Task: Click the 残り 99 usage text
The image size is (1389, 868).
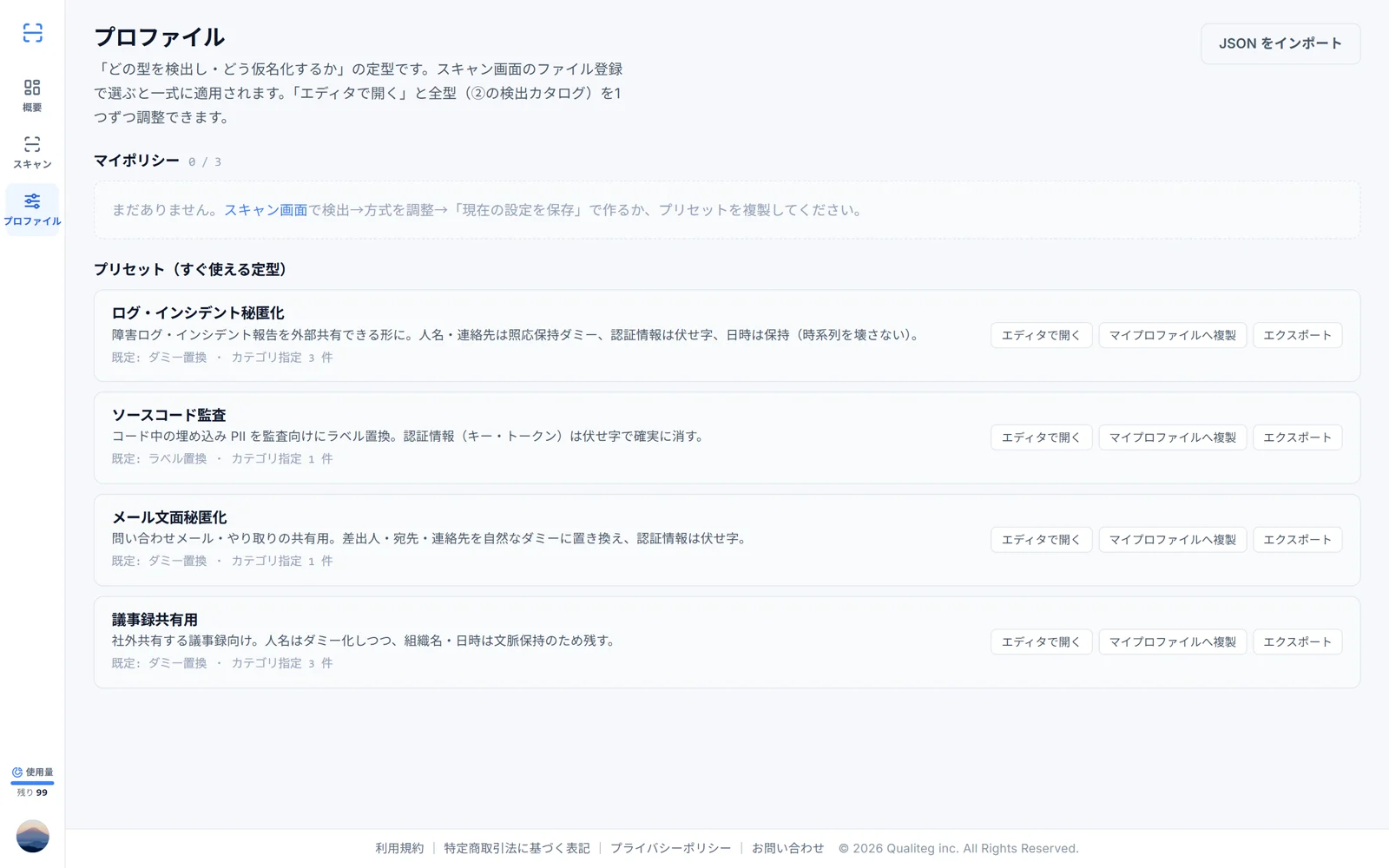Action: (x=32, y=792)
